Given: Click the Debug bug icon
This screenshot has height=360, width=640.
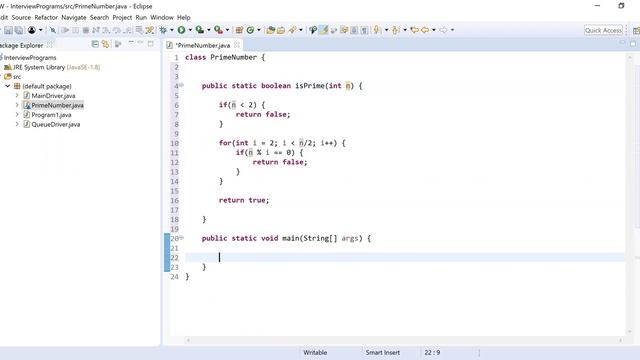Looking at the screenshot, I should tap(163, 30).
